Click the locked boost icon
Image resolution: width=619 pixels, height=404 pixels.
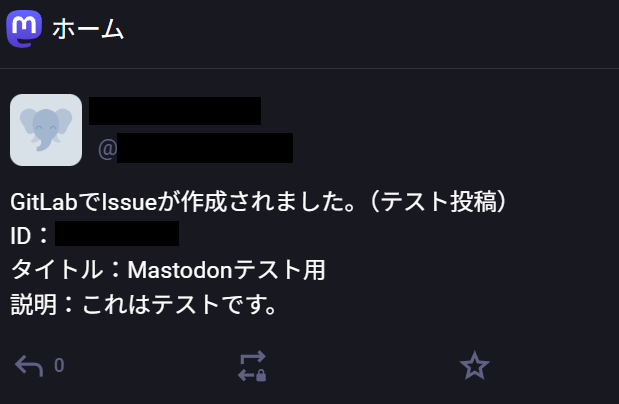(252, 366)
